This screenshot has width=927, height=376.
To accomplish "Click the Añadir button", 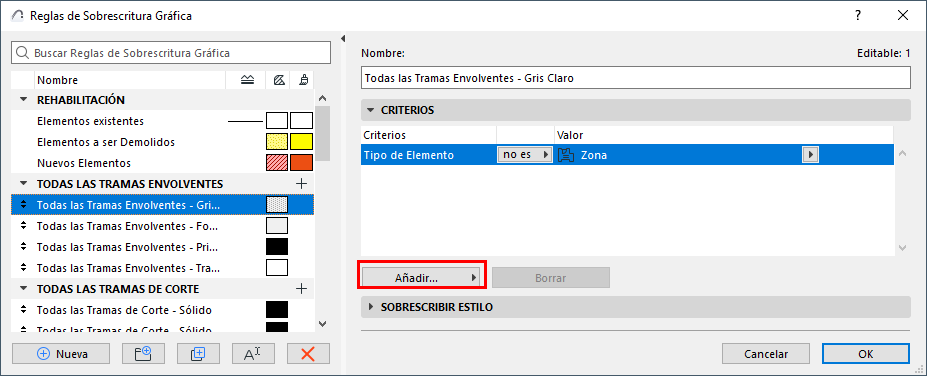I will (422, 277).
